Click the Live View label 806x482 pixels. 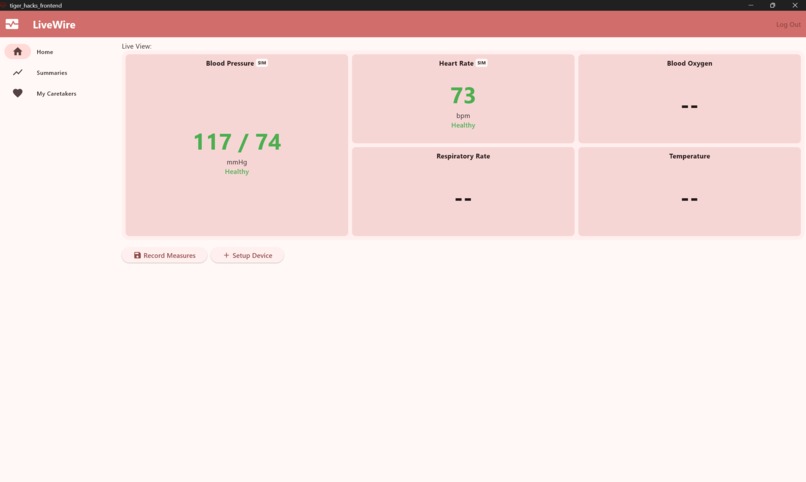pos(136,46)
